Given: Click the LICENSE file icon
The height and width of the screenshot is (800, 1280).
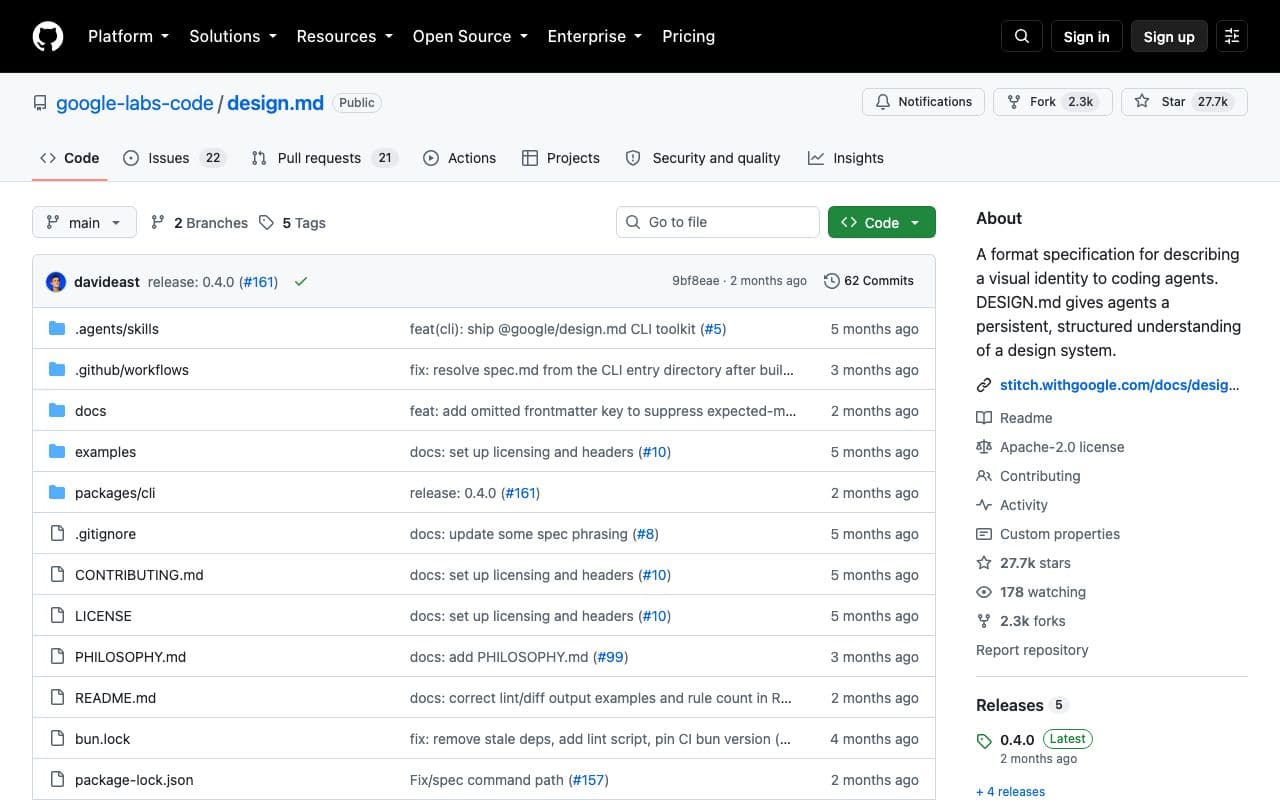Looking at the screenshot, I should click(57, 616).
